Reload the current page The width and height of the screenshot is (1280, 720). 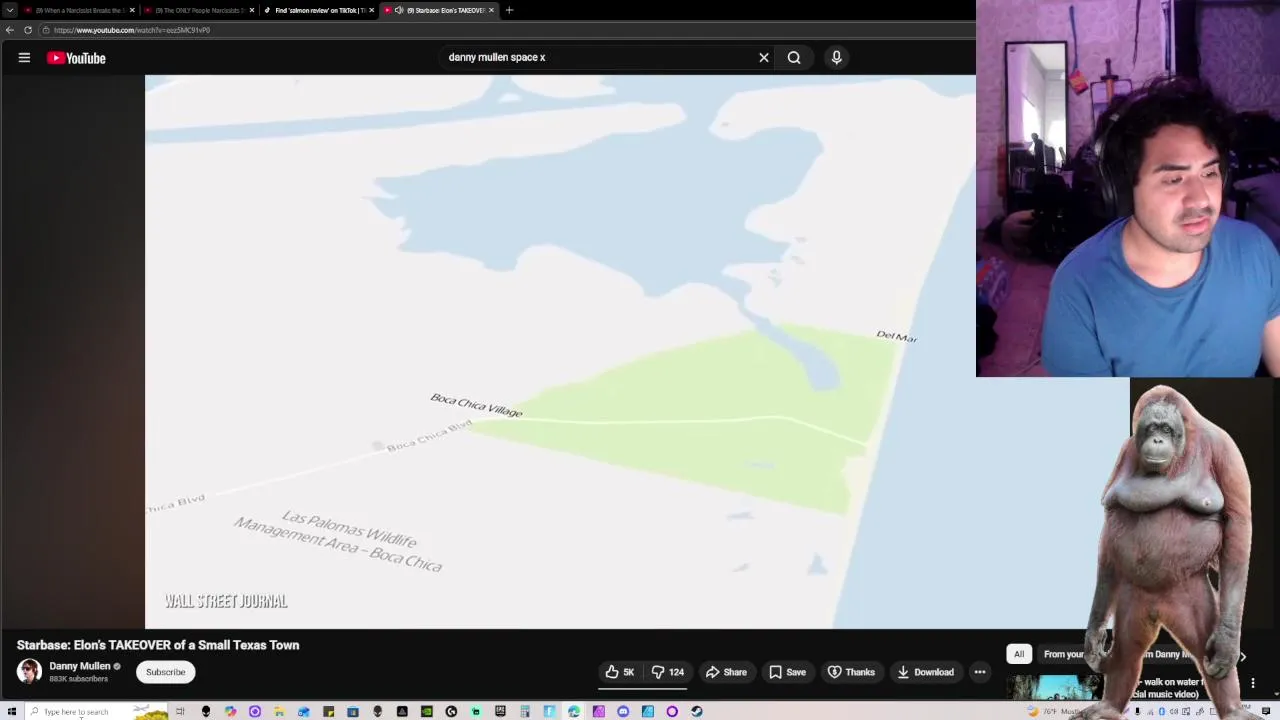[x=28, y=30]
